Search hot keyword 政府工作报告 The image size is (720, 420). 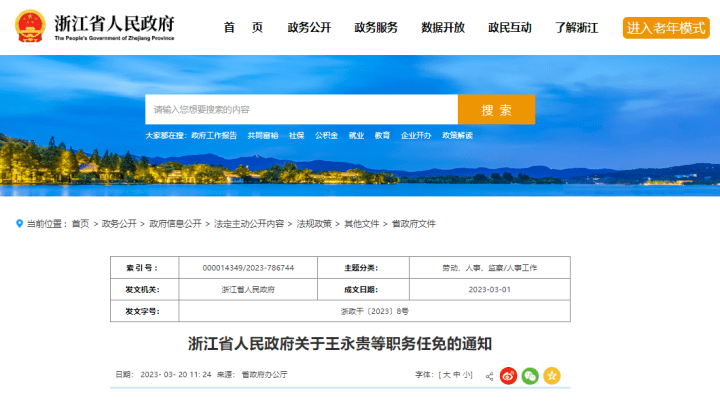[214, 135]
